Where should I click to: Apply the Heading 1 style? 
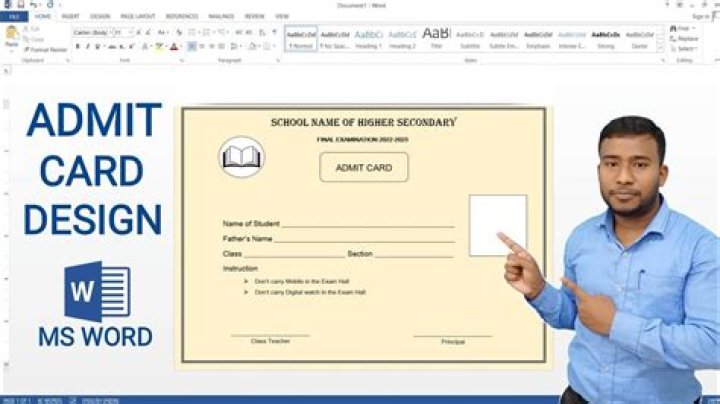(368, 38)
